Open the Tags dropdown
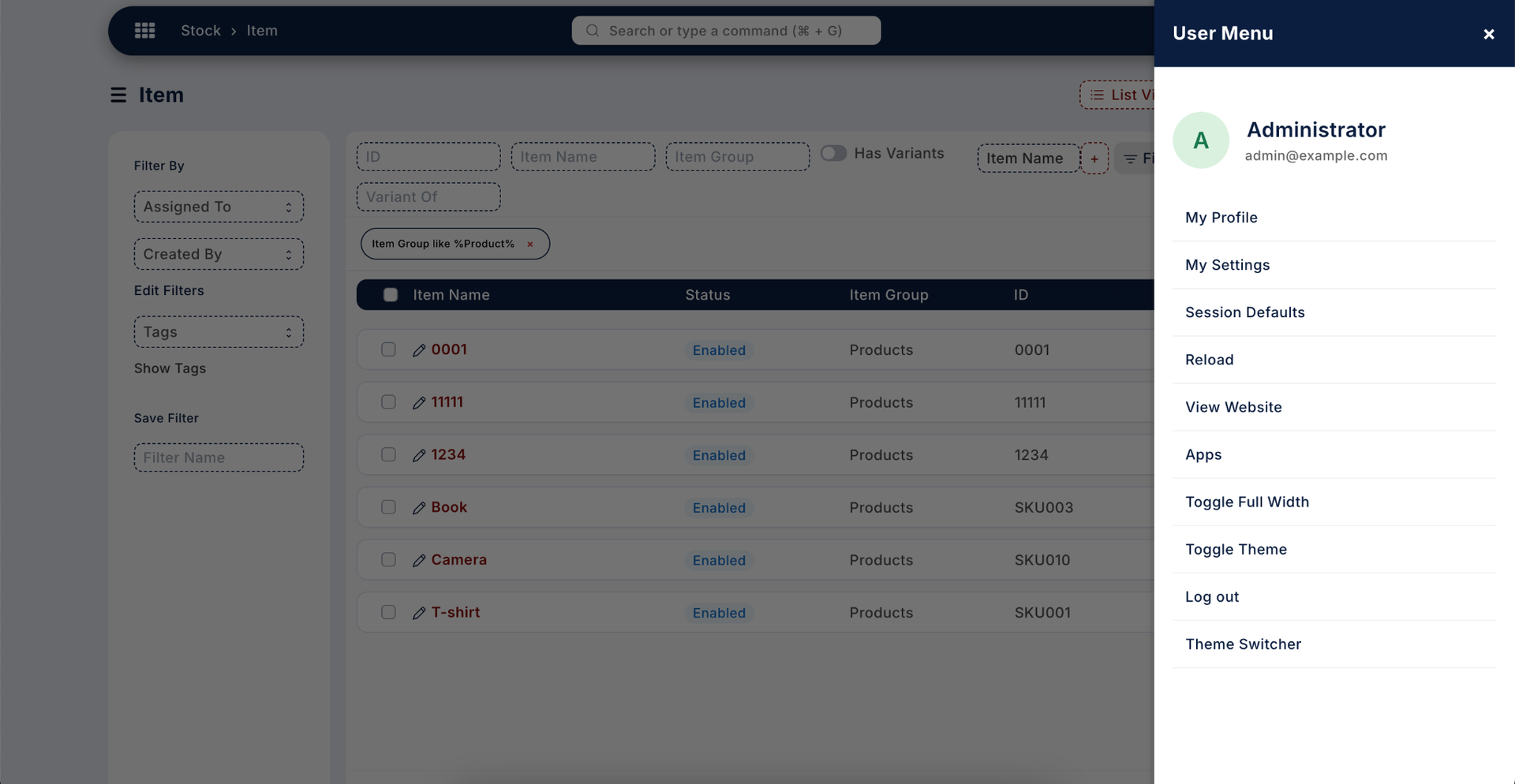The image size is (1515, 784). point(219,332)
